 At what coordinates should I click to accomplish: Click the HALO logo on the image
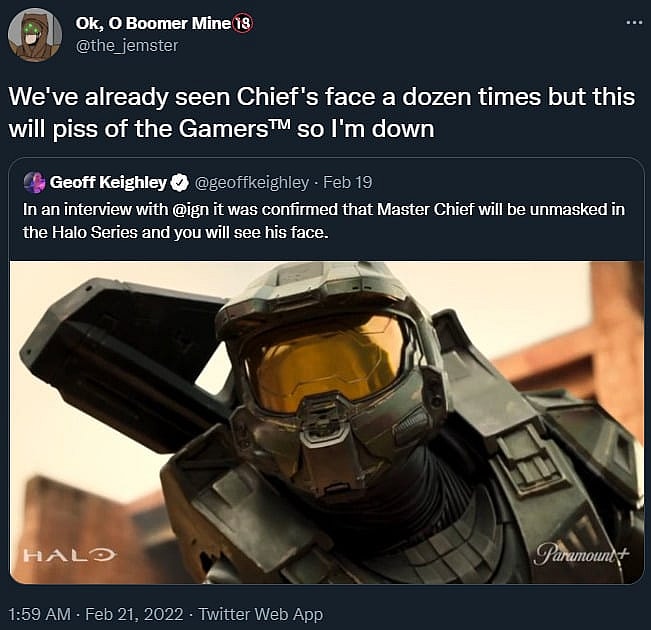[x=69, y=554]
